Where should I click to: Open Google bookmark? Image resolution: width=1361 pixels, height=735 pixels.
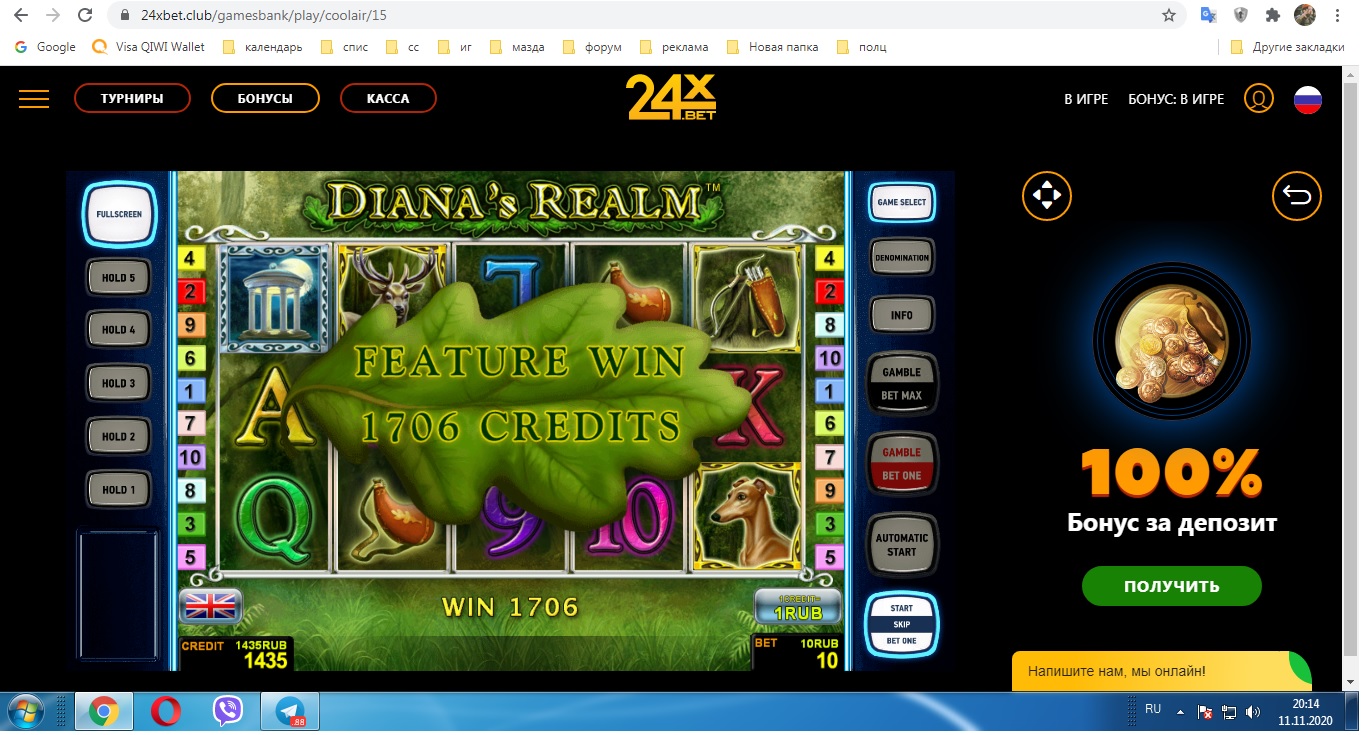(x=45, y=47)
